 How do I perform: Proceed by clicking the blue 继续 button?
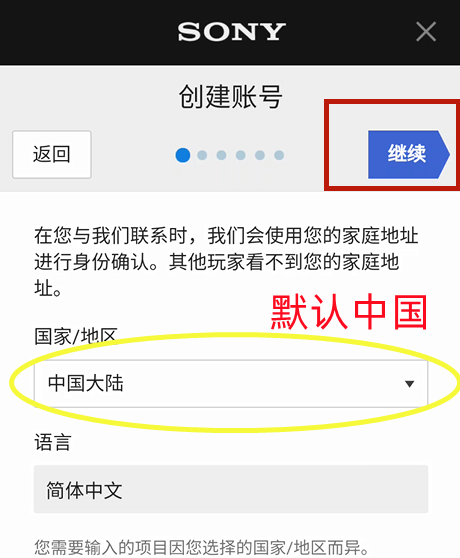(409, 154)
